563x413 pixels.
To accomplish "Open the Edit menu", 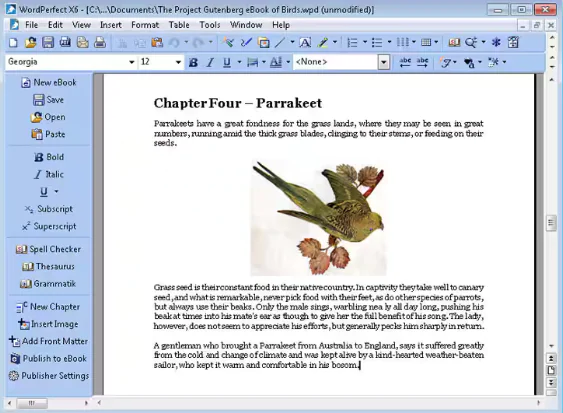I will click(55, 25).
